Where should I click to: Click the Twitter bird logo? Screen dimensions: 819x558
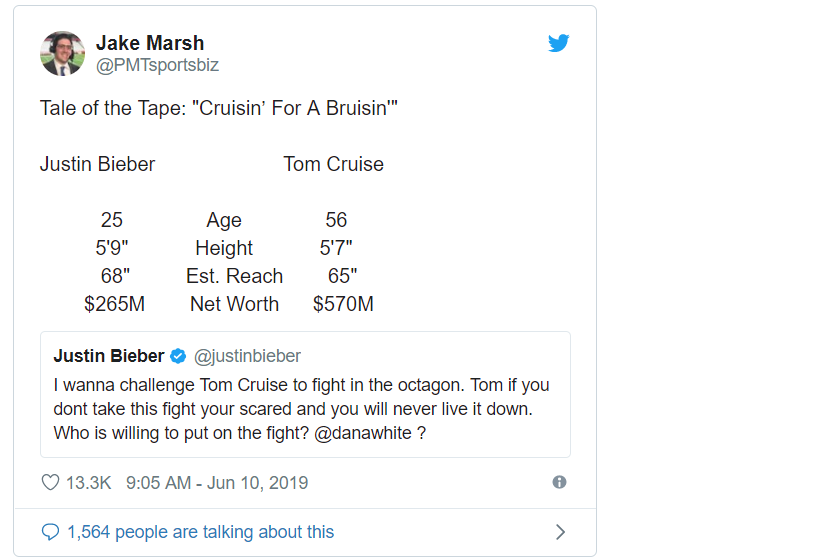click(x=558, y=43)
